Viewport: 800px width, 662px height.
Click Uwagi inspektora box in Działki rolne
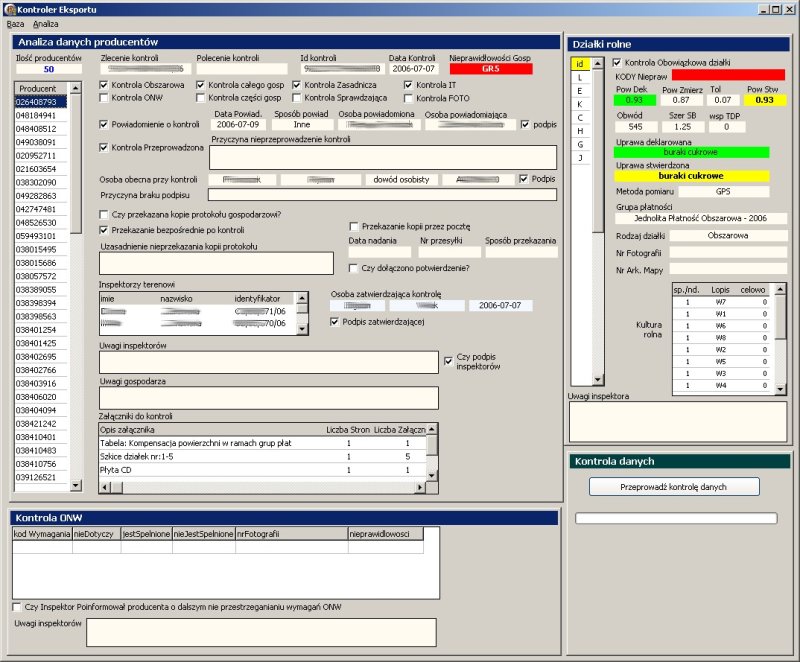pos(678,422)
